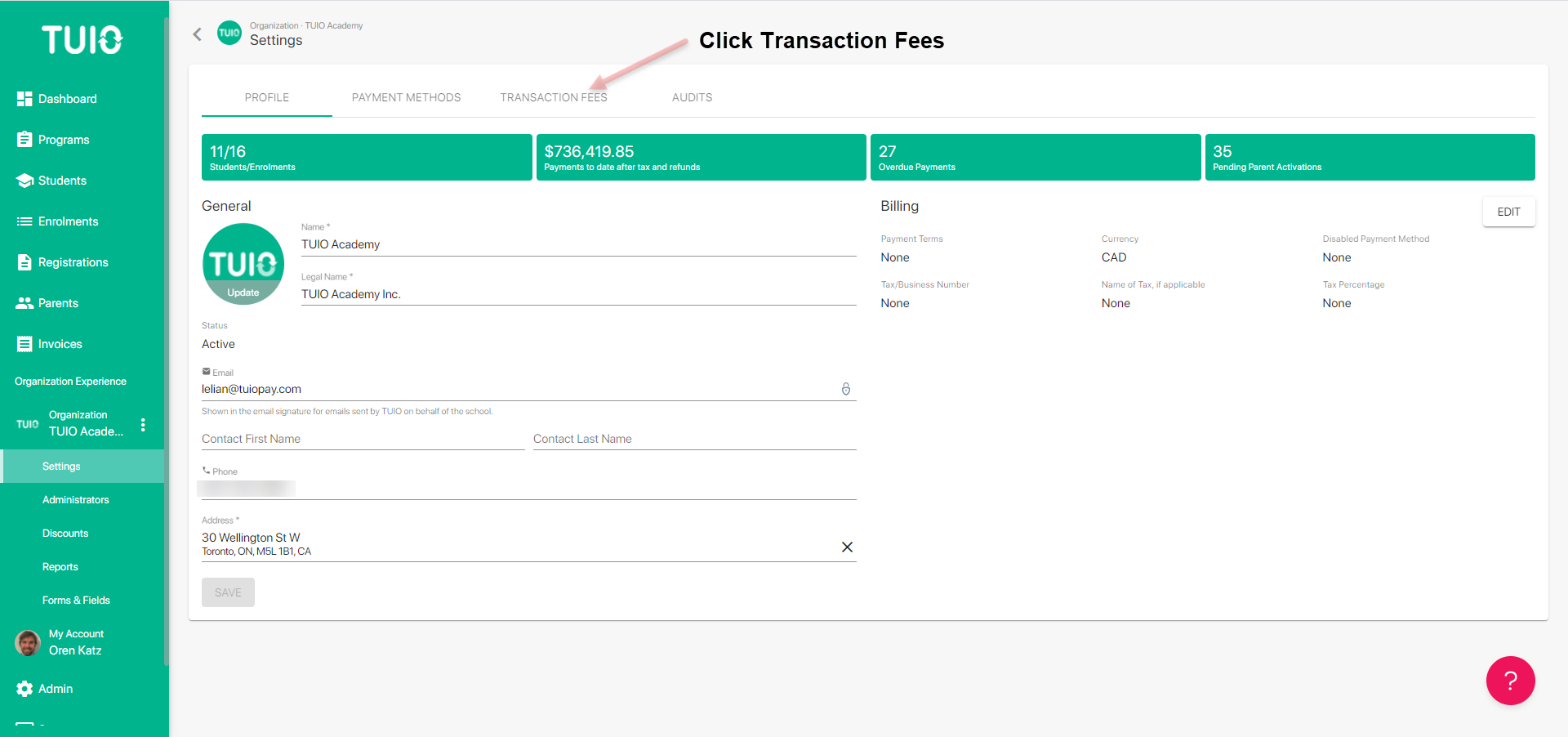
Task: Click the Legal Name input field
Action: click(578, 294)
